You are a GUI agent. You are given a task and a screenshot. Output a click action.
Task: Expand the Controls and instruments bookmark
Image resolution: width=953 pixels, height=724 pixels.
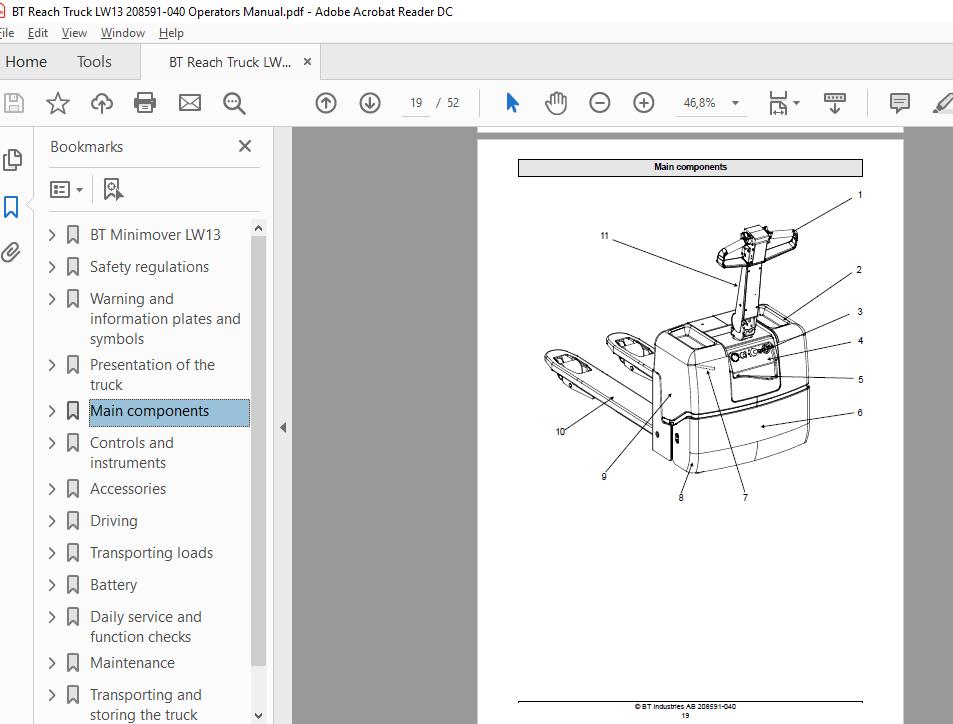pos(52,443)
